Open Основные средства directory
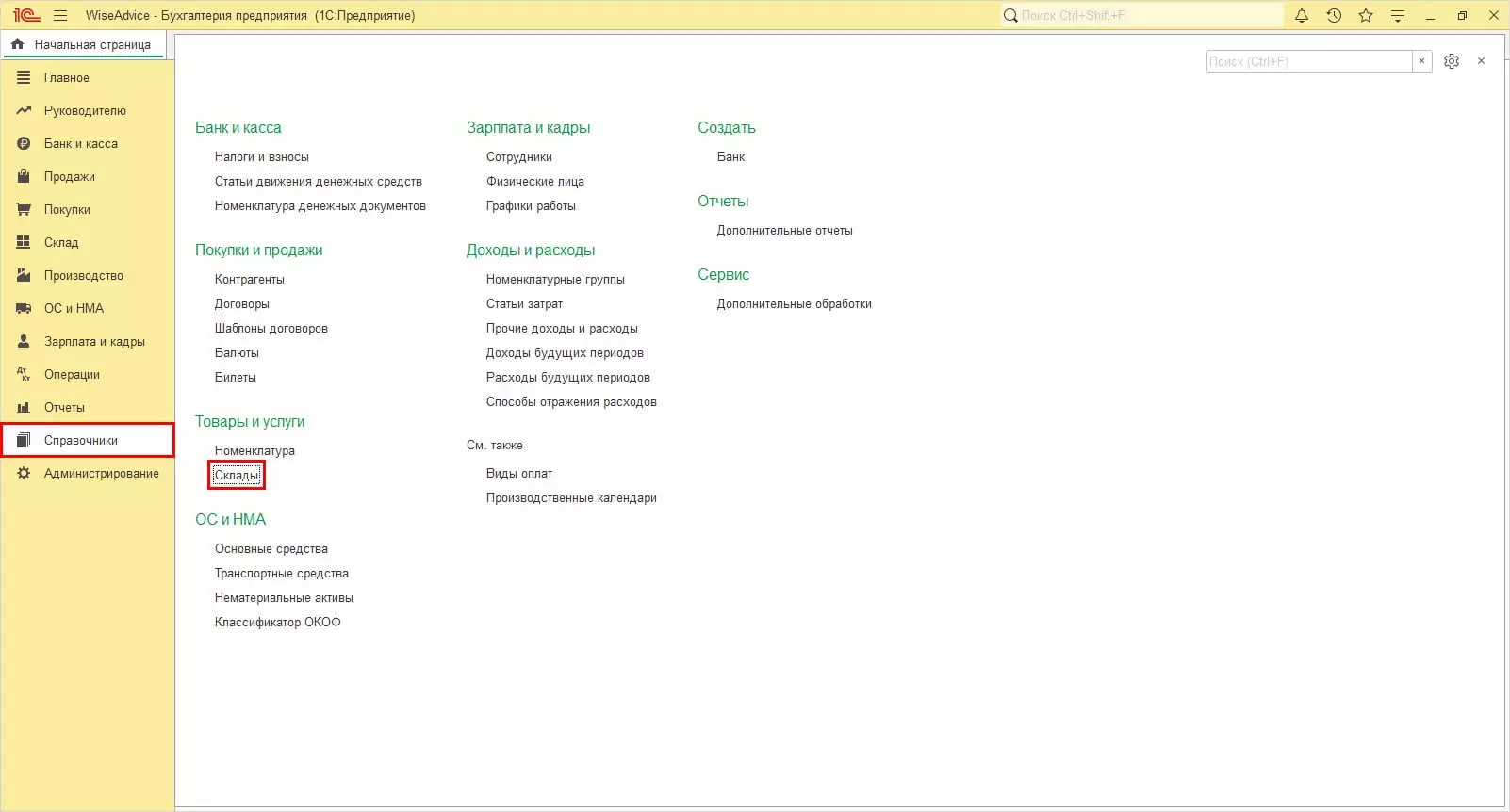Viewport: 1510px width, 812px height. pyautogui.click(x=271, y=548)
